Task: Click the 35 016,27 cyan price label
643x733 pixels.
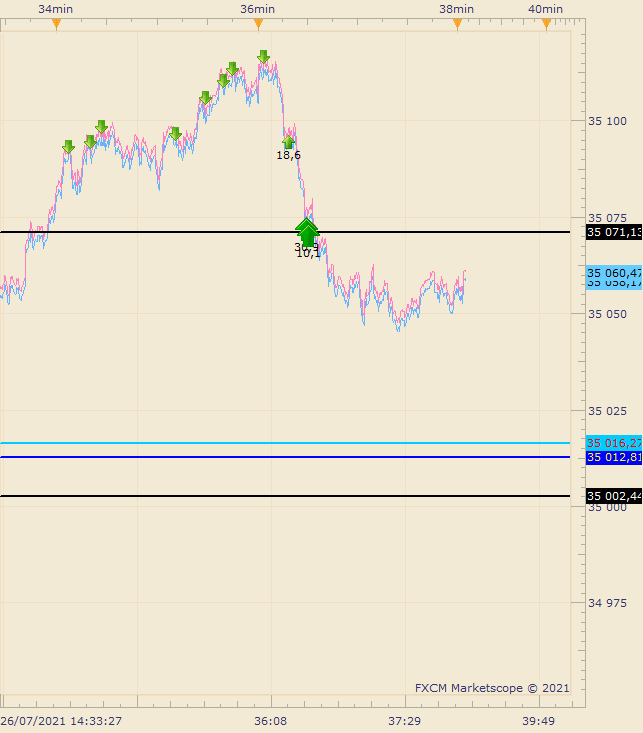Action: pos(614,443)
